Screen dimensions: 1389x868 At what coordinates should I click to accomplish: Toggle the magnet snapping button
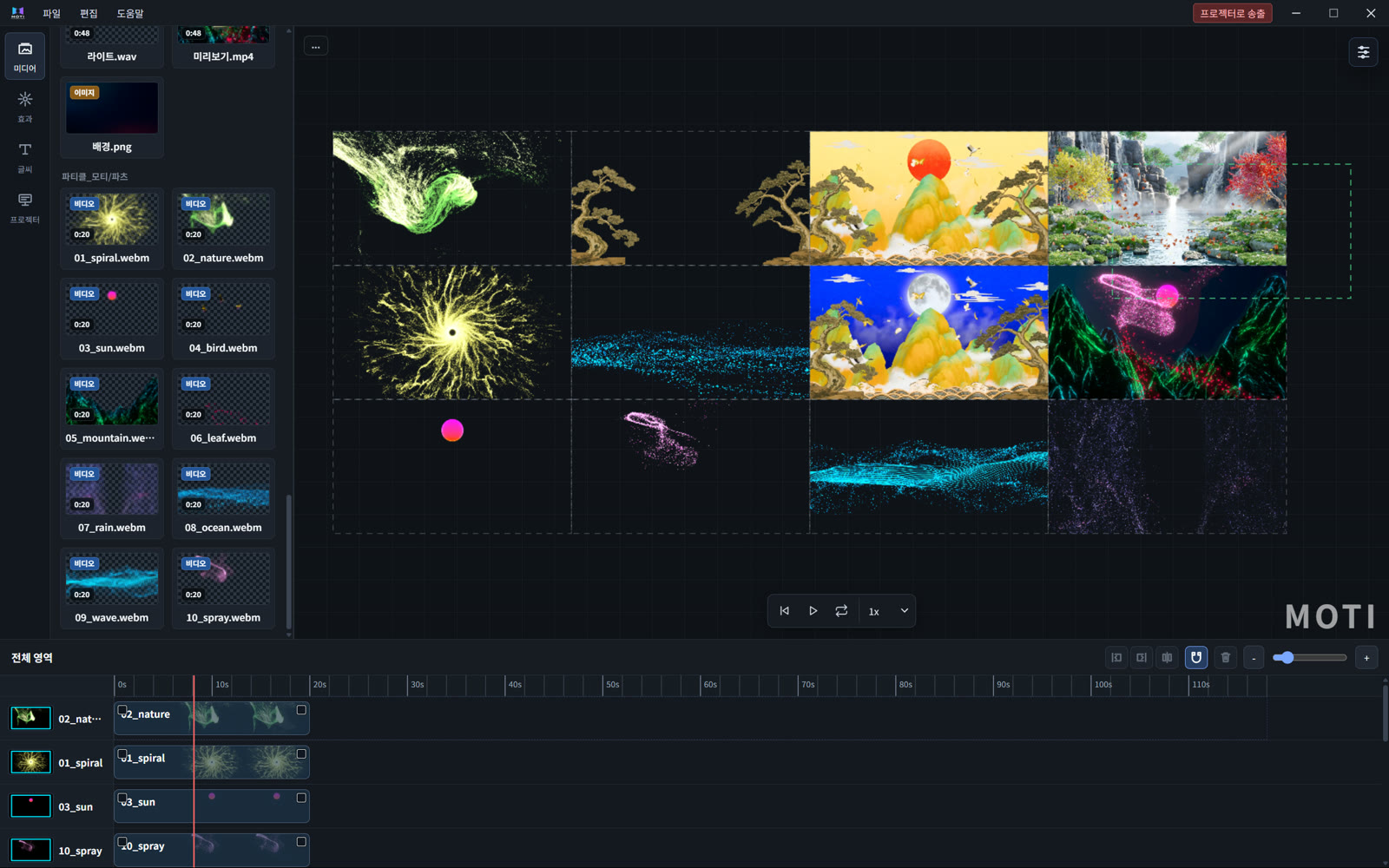(x=1196, y=658)
